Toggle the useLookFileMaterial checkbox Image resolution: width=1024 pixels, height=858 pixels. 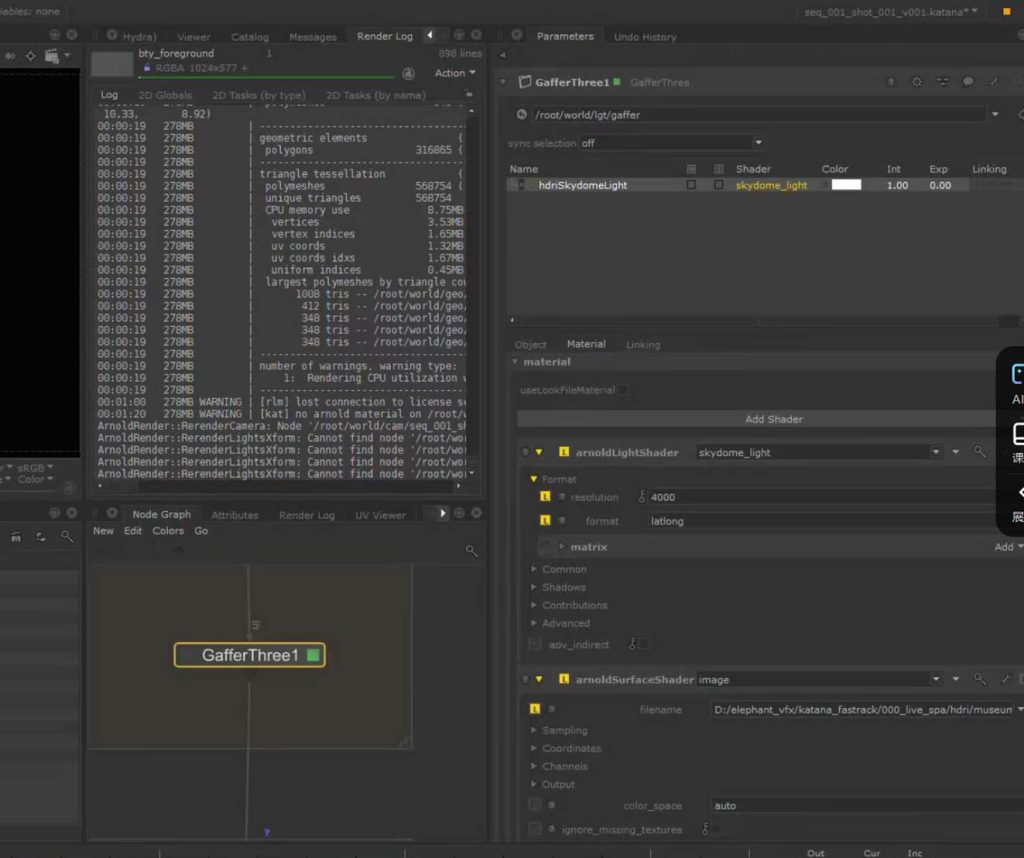623,390
